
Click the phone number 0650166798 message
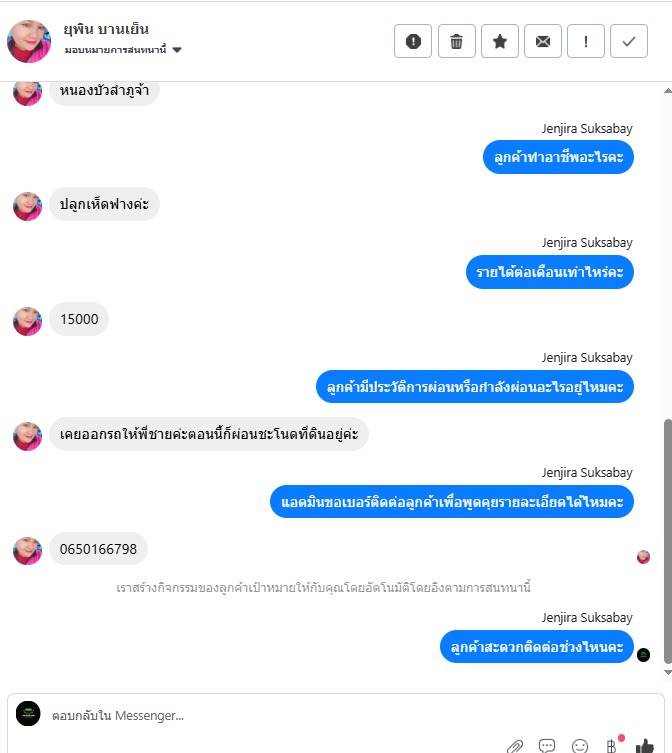pos(98,548)
